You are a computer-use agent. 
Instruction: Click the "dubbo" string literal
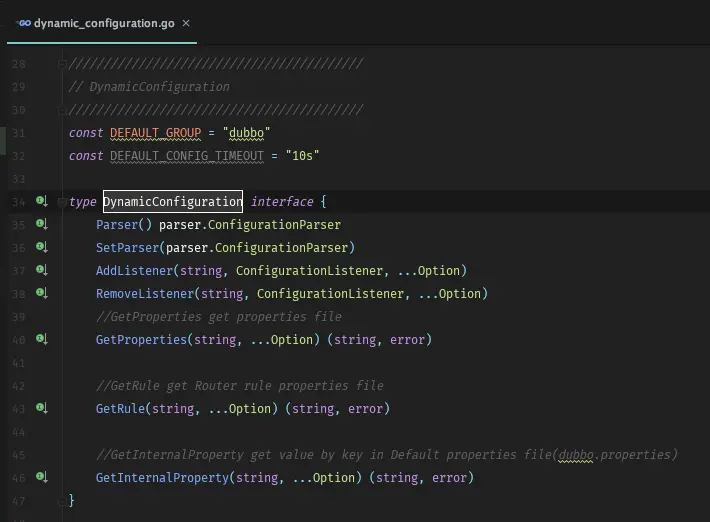246,133
